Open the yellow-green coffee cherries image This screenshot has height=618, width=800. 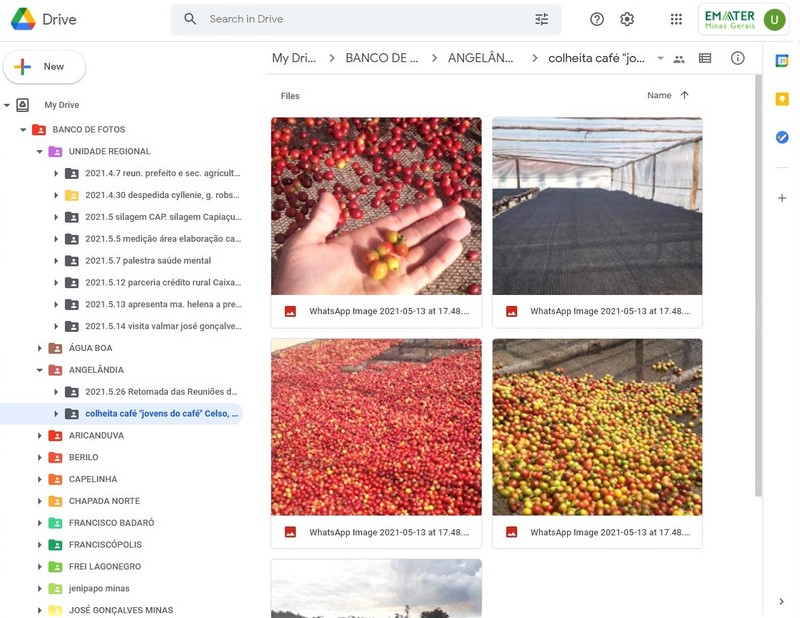tap(597, 443)
